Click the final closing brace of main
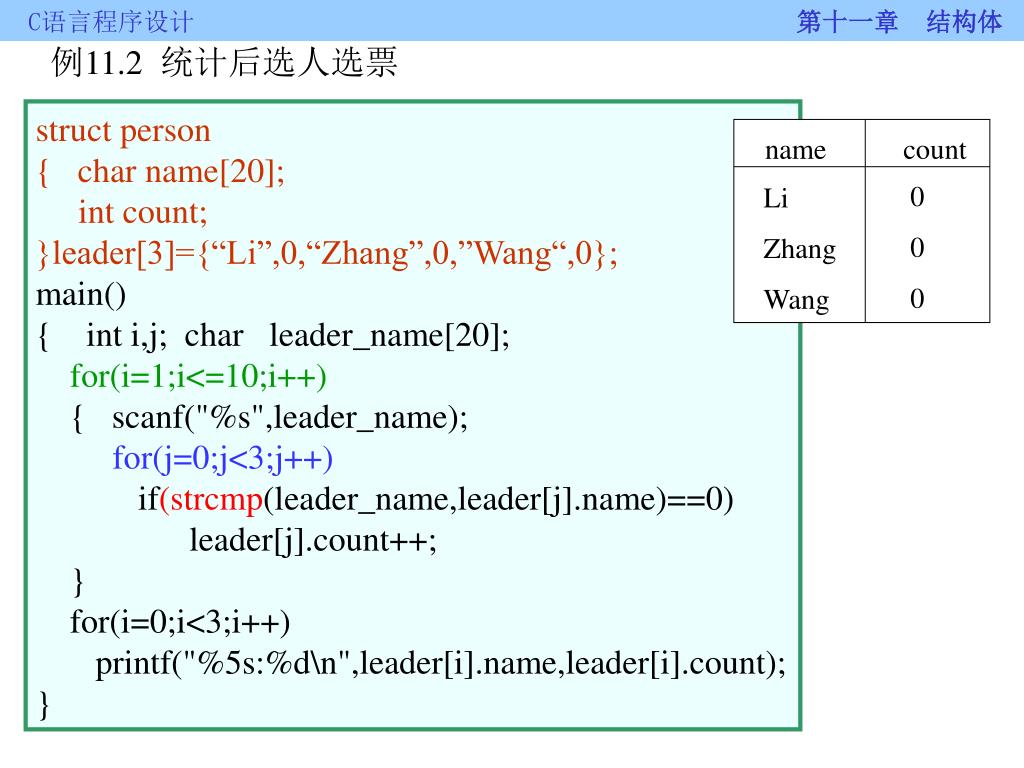Image resolution: width=1024 pixels, height=768 pixels. click(x=44, y=705)
